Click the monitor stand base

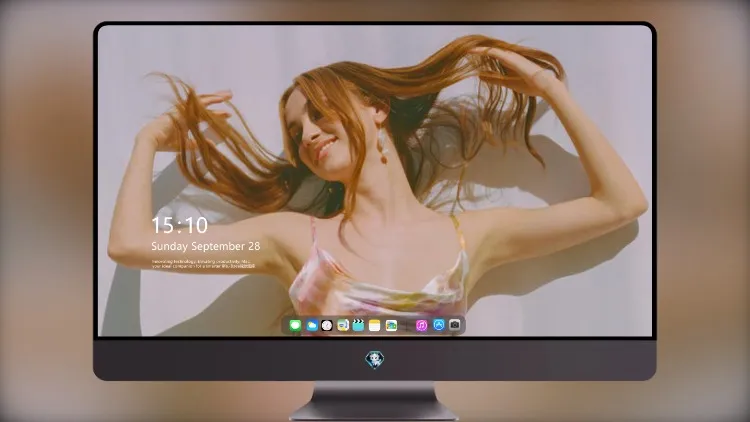[374, 411]
